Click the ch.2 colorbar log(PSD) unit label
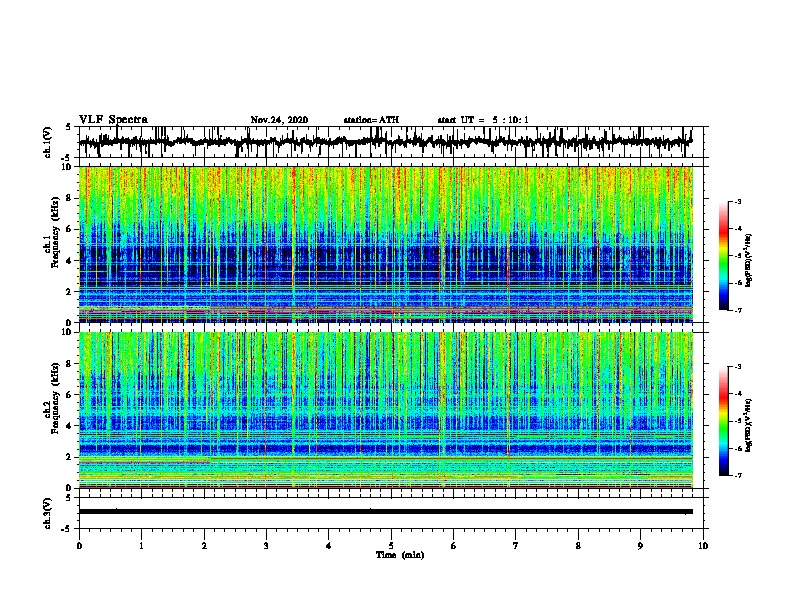 749,425
